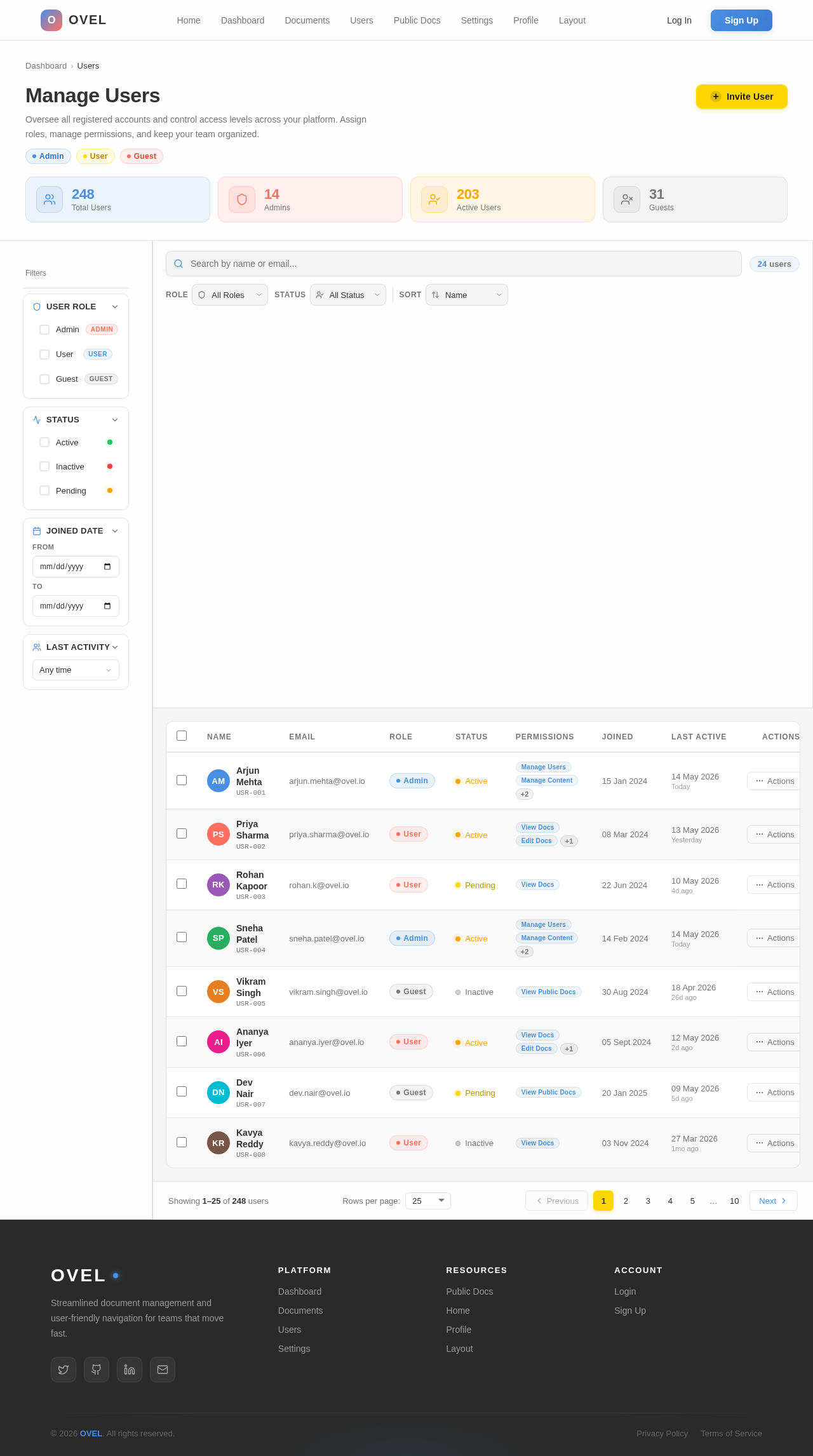Click the OVEL logo icon in header
The width and height of the screenshot is (813, 1456).
click(51, 20)
